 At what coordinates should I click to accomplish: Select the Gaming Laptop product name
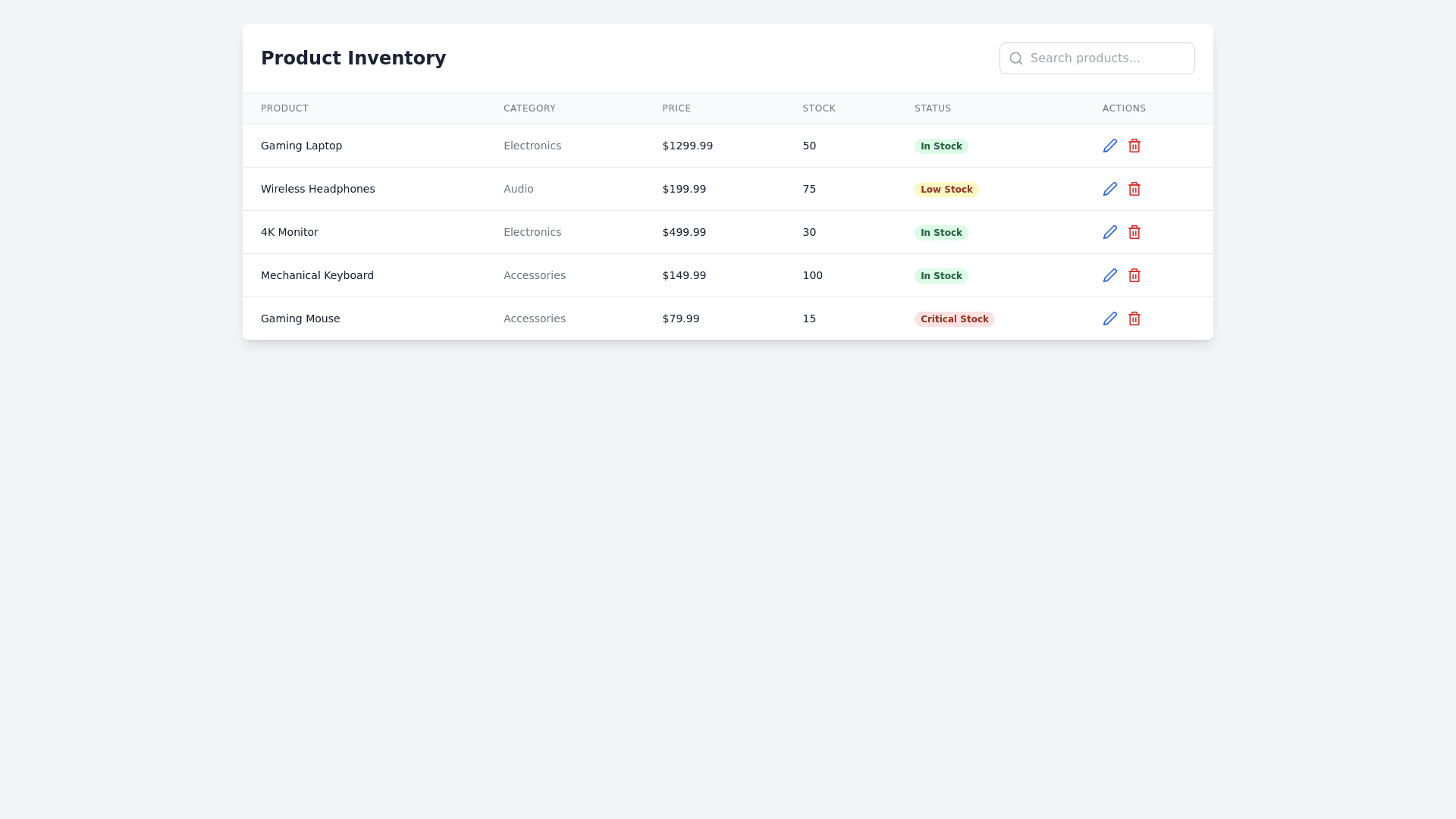[301, 146]
